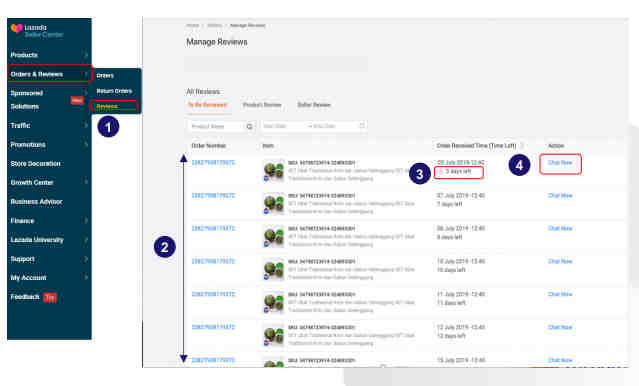Select Return Orders in the submenu
The height and width of the screenshot is (386, 639).
[114, 91]
